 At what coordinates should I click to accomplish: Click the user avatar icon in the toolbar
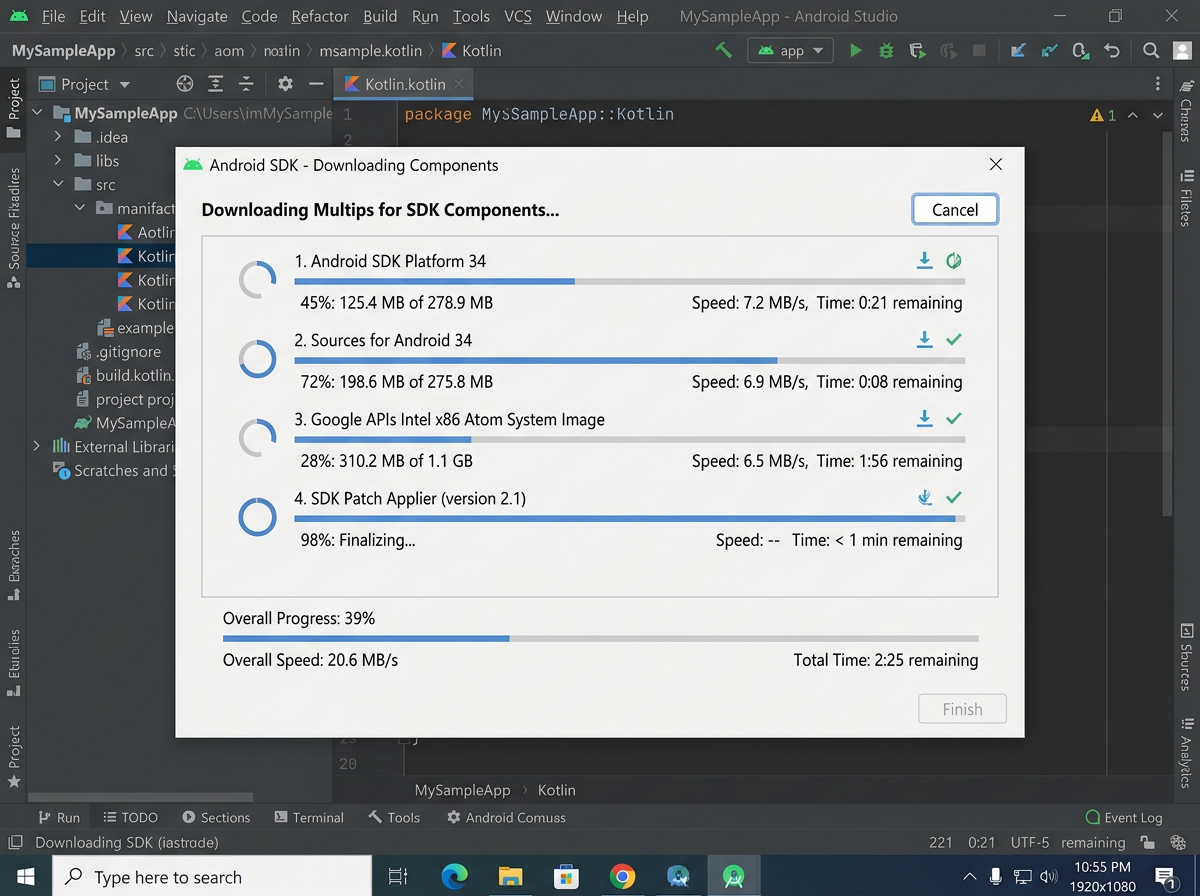click(1181, 50)
